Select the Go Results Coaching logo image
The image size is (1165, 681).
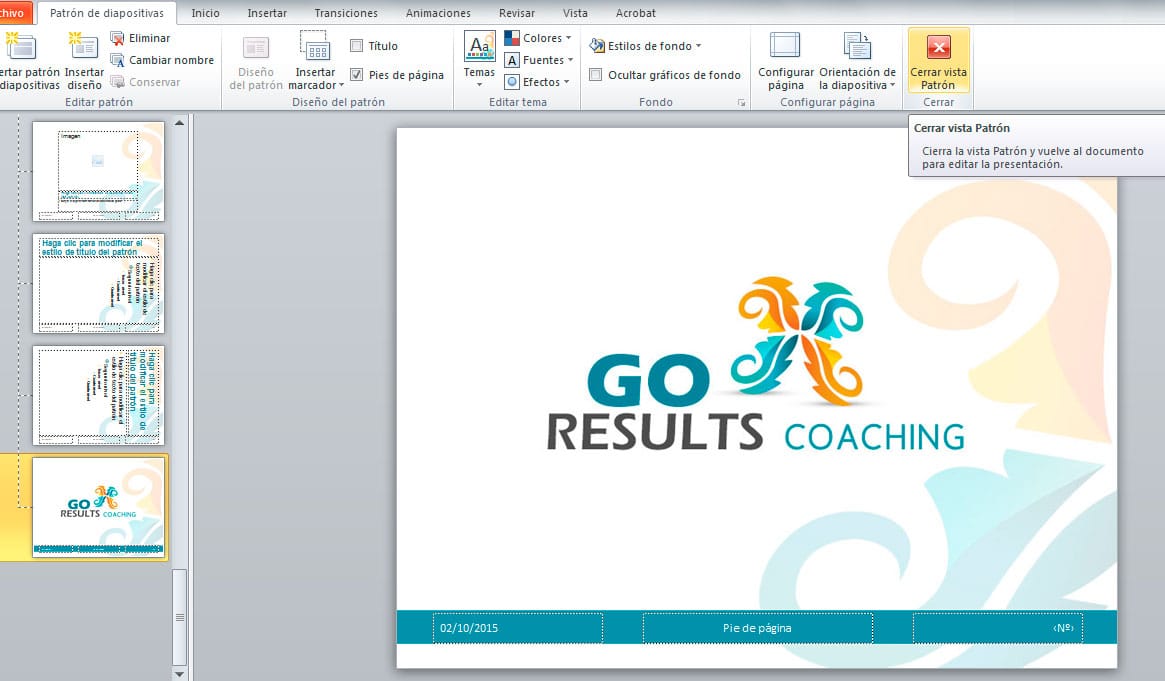pos(756,364)
